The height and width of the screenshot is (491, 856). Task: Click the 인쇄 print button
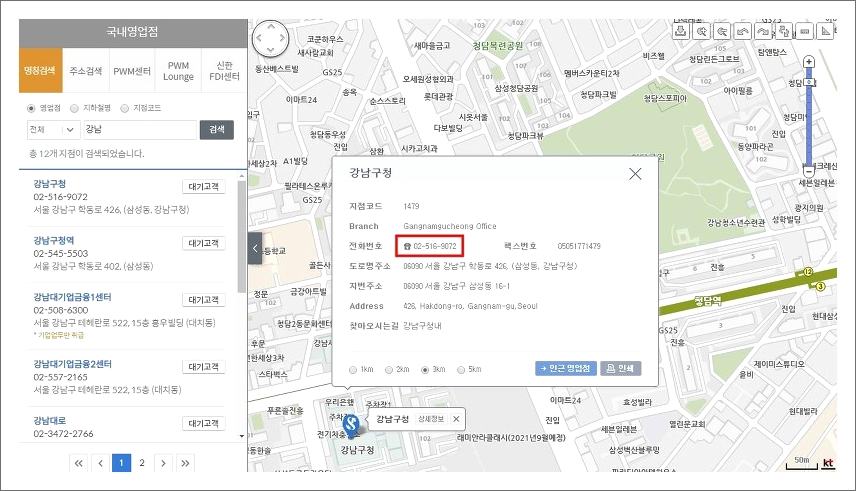coord(621,368)
